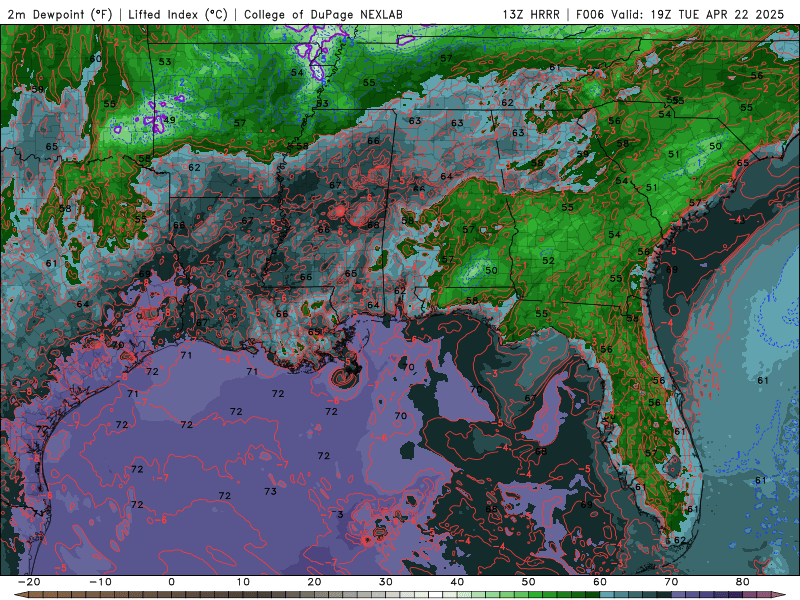Click the 52 dewpoint value over Georgia
Image resolution: width=800 pixels, height=600 pixels.
548,260
